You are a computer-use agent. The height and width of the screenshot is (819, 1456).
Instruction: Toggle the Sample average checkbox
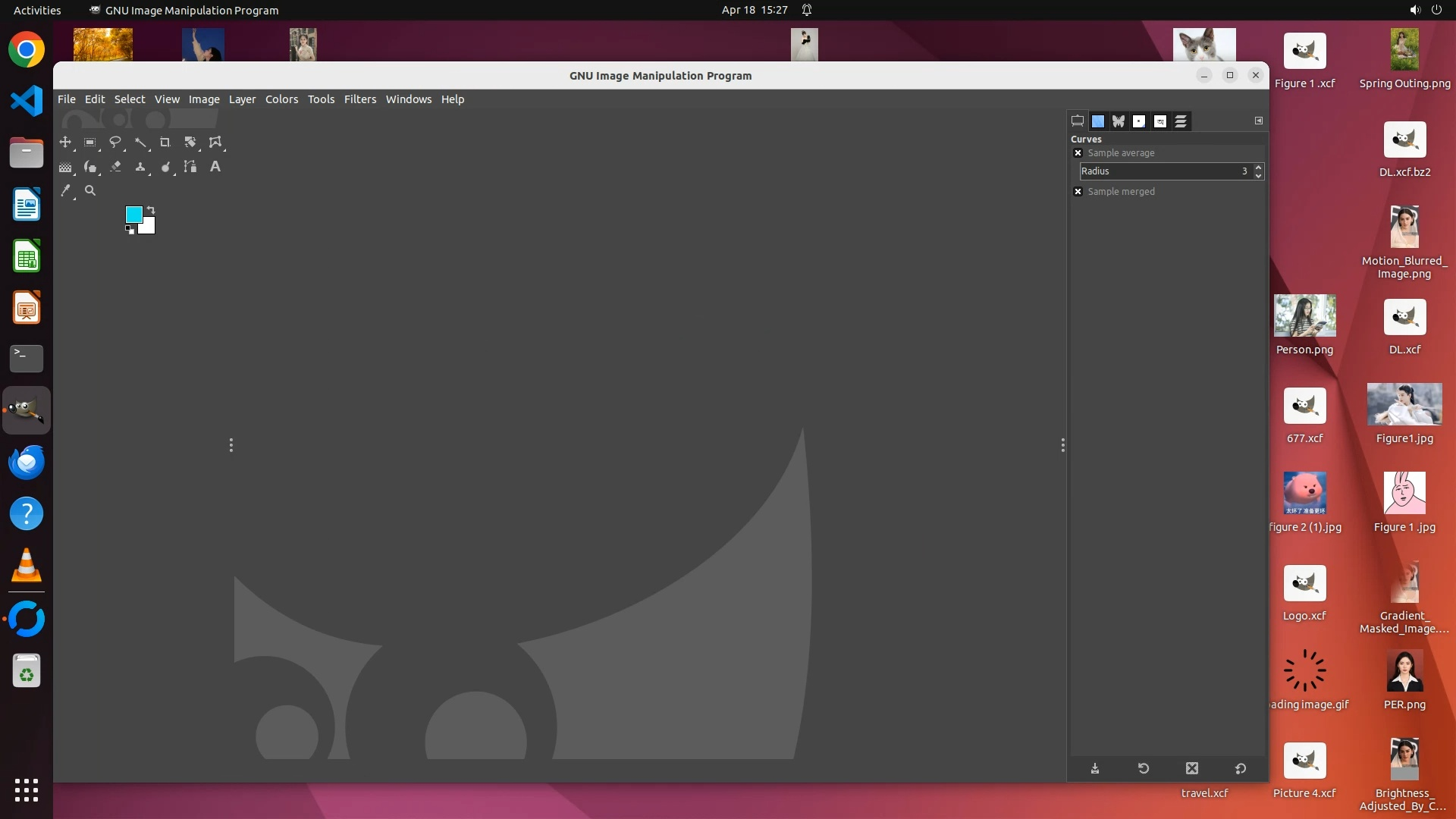click(x=1078, y=153)
